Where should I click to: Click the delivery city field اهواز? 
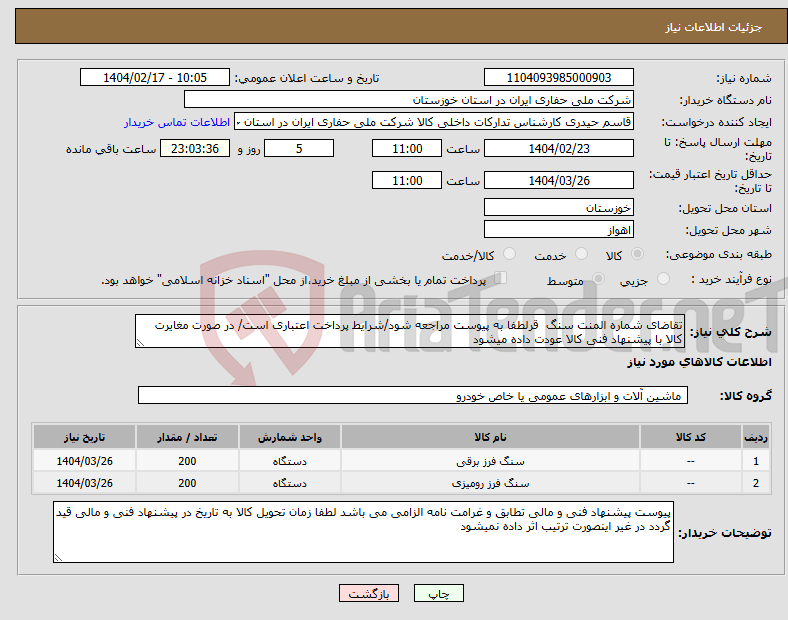(558, 230)
